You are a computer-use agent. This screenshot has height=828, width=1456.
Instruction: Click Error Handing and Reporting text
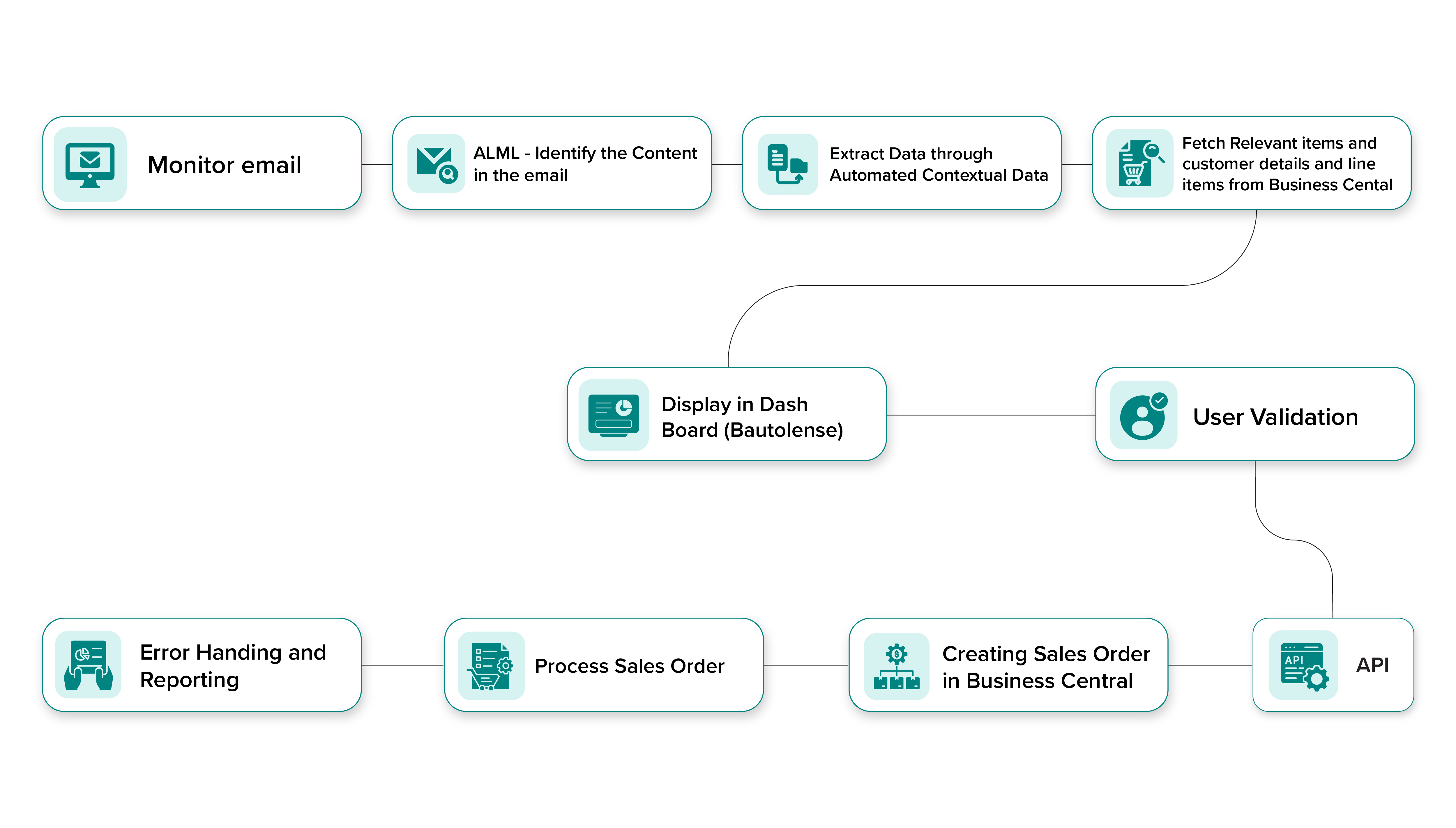[x=232, y=665]
